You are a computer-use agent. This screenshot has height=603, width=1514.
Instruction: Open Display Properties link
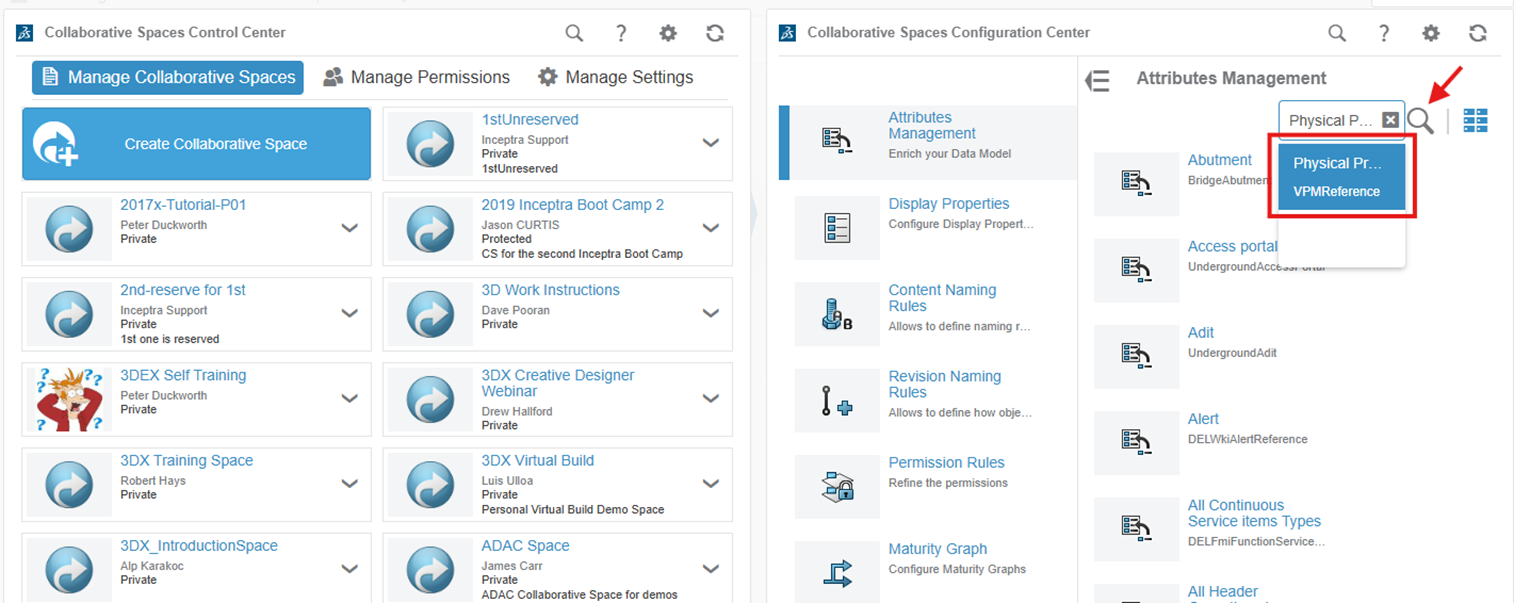949,204
